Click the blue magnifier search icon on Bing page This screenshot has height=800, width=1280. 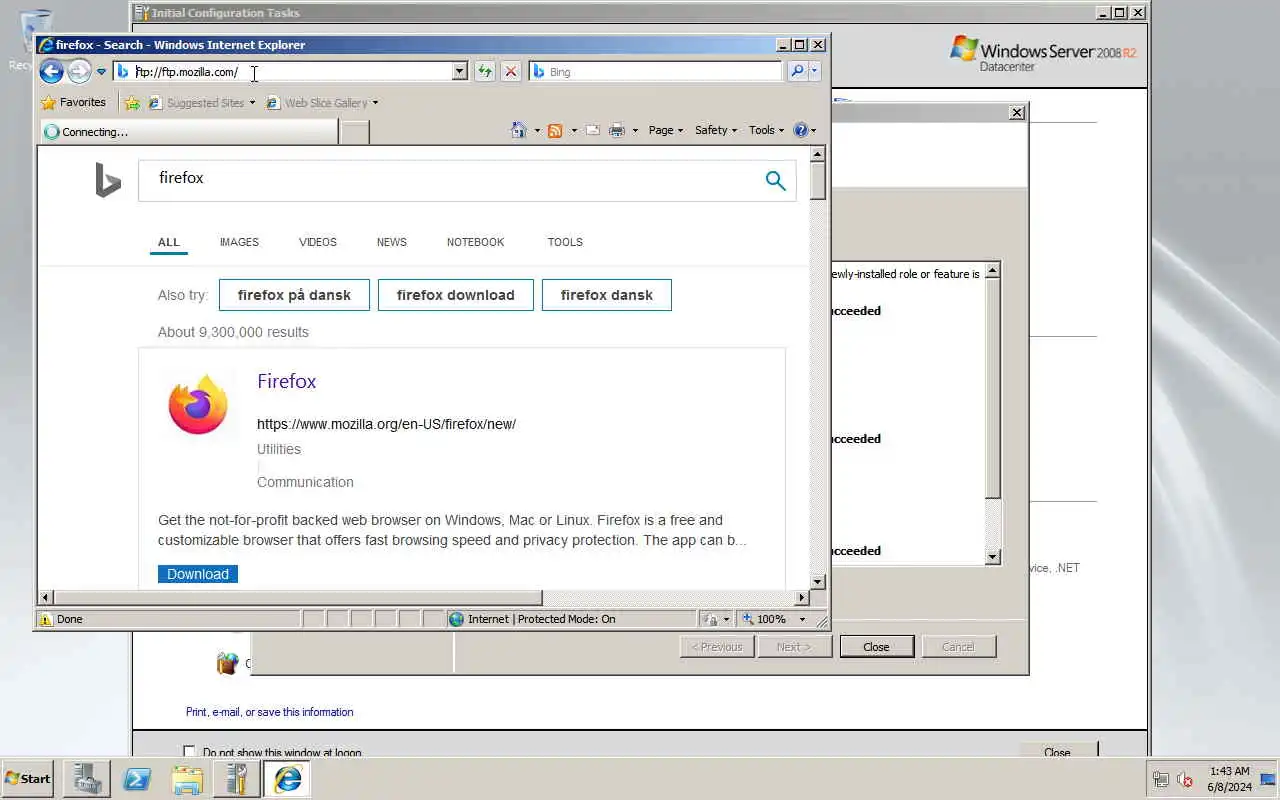[x=775, y=180]
